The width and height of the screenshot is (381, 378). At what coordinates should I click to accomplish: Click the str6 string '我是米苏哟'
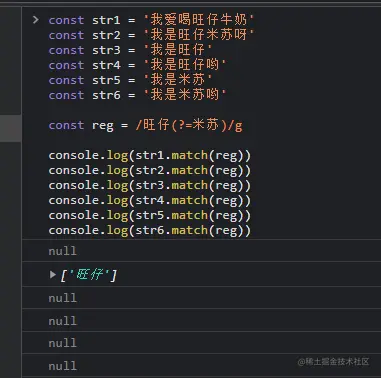[x=185, y=95]
